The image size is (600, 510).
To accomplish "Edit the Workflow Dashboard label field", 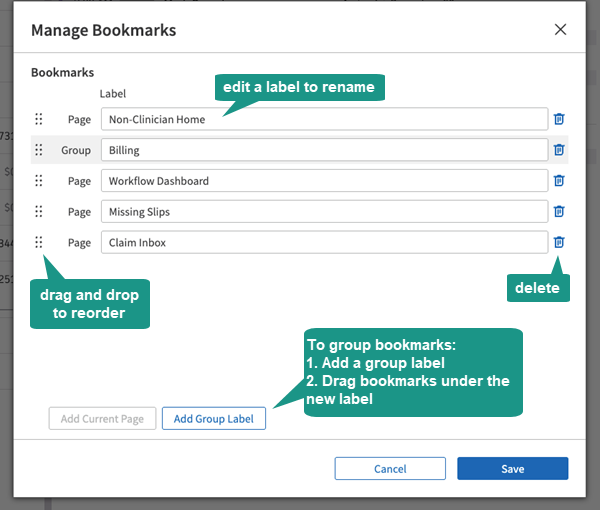I will (x=324, y=181).
